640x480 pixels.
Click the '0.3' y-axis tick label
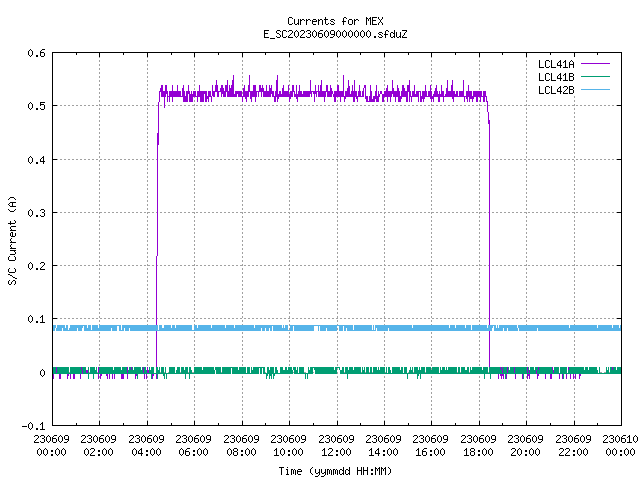[36, 213]
